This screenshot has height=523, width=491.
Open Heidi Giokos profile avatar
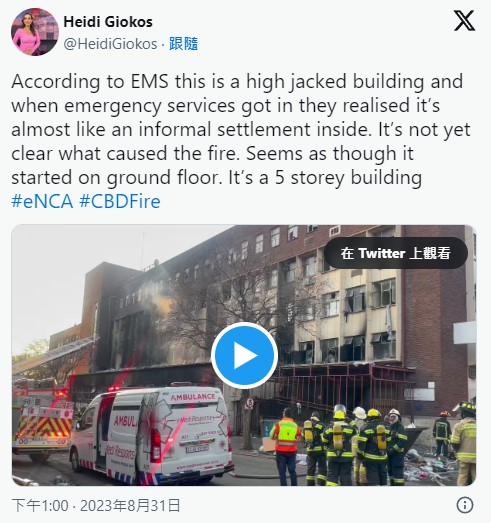pyautogui.click(x=35, y=32)
